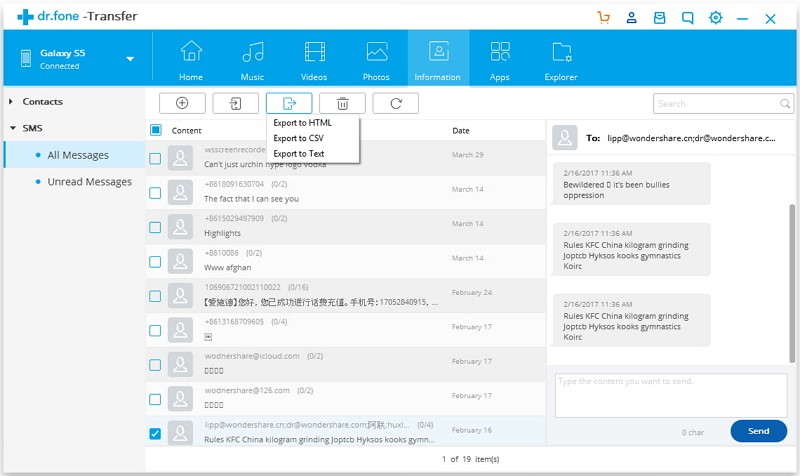The image size is (800, 476).
Task: Click avatar of lipp@wondershare.cn message row
Action: pyautogui.click(x=180, y=433)
